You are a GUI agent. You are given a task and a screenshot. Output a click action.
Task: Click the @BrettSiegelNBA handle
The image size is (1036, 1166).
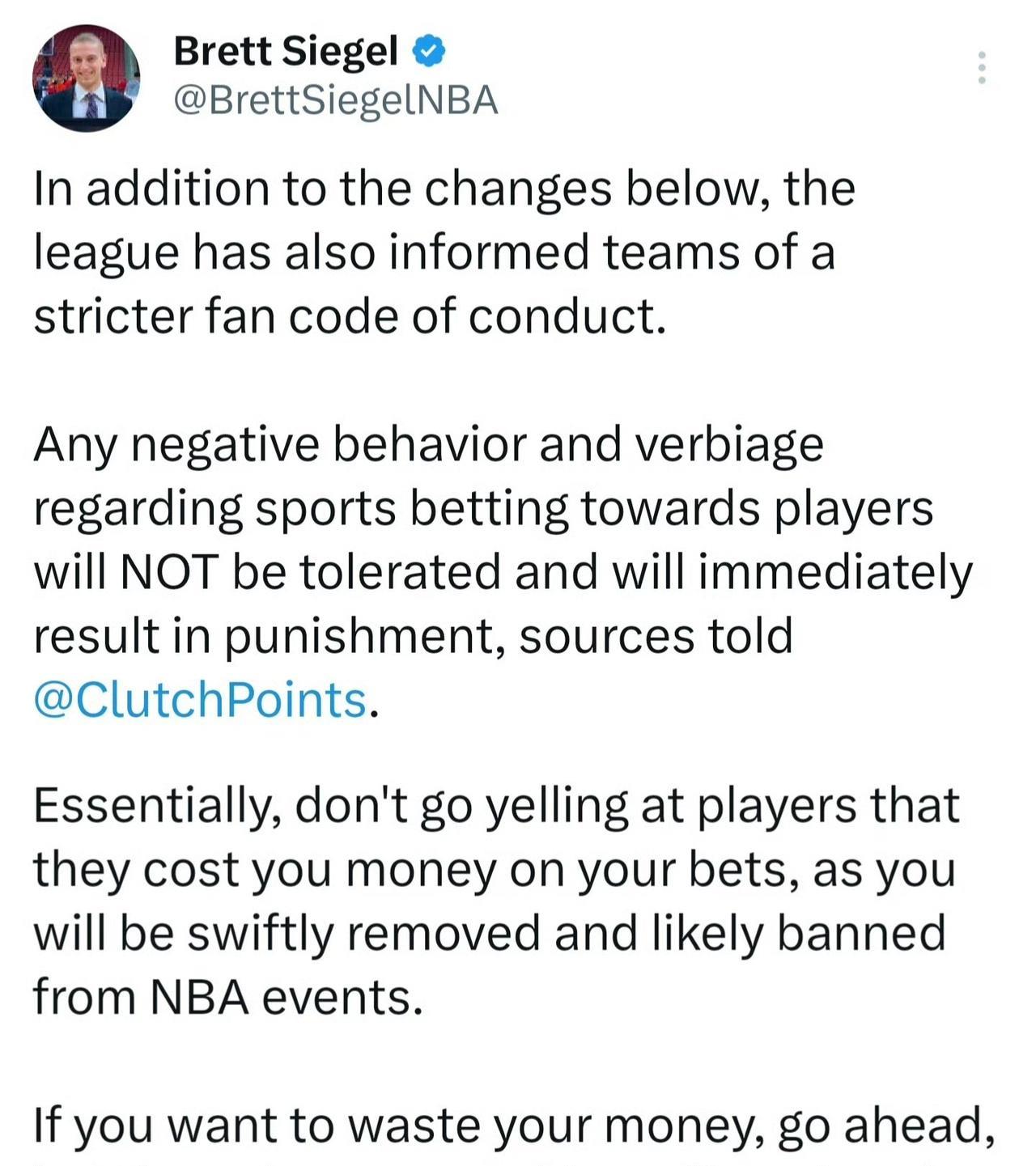click(336, 101)
